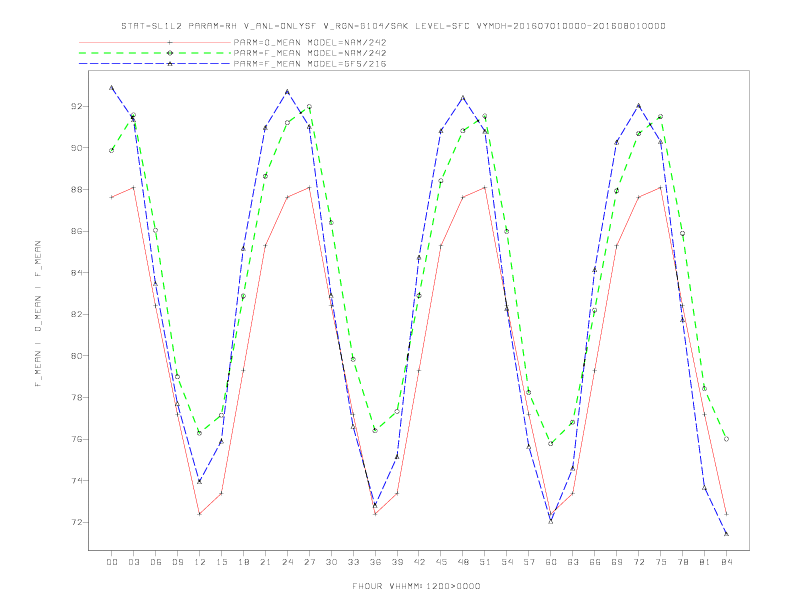The width and height of the screenshot is (792, 612).
Task: Click the chart title beginning STAT=SL1L2 PARAM=RH
Action: pos(393,26)
